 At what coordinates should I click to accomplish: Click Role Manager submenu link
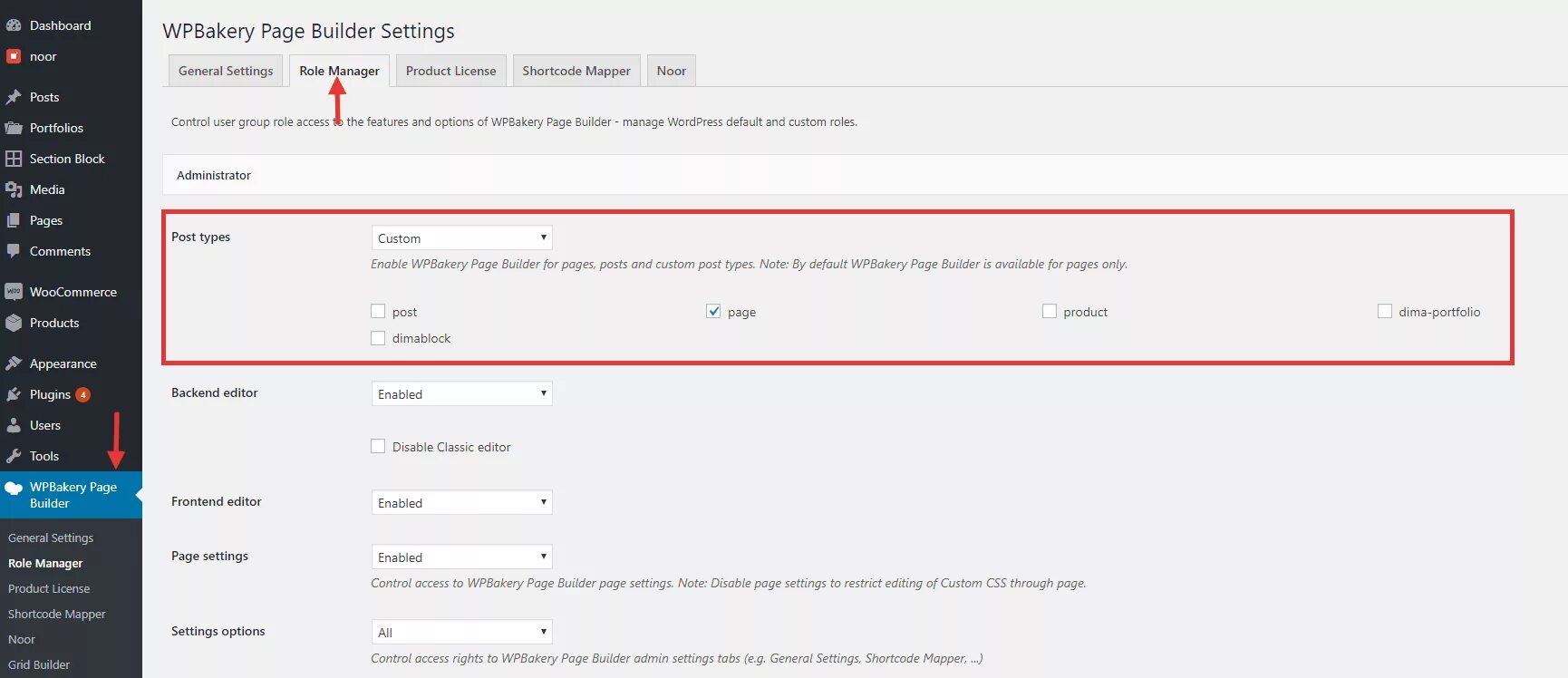pos(45,563)
